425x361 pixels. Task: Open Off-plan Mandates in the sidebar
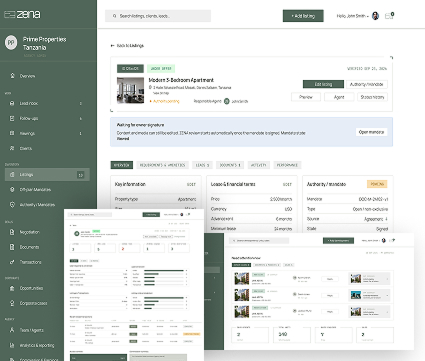click(35, 189)
